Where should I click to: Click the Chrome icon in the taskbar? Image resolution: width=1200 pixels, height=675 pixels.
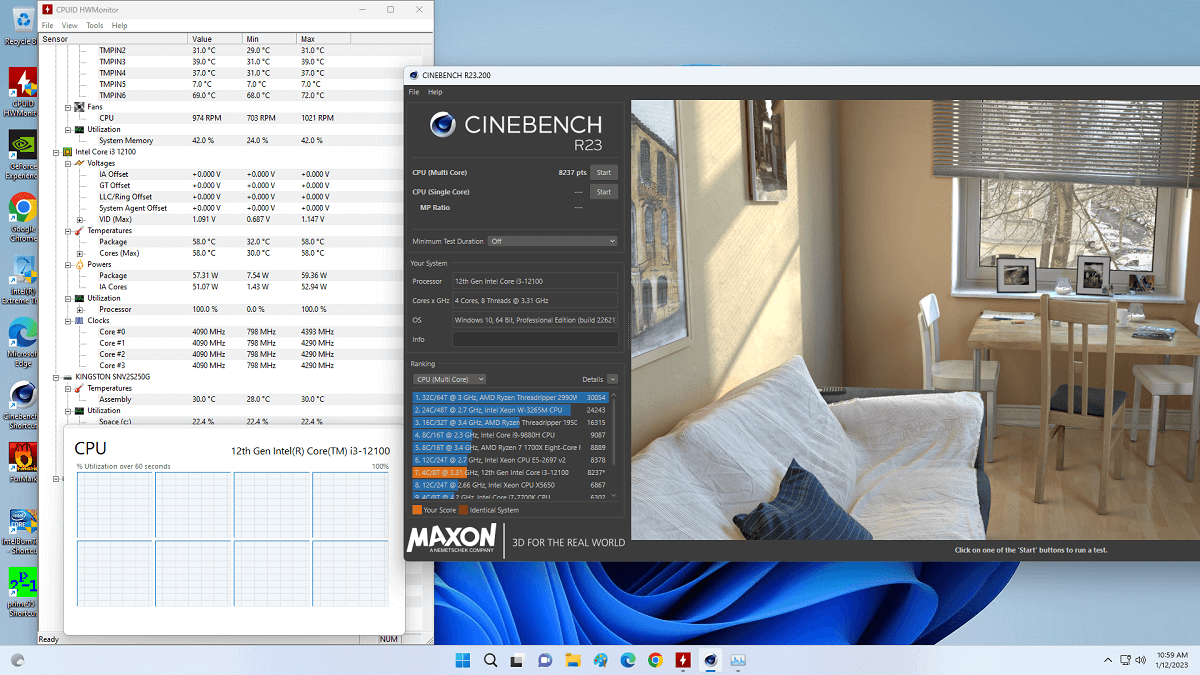pos(655,660)
